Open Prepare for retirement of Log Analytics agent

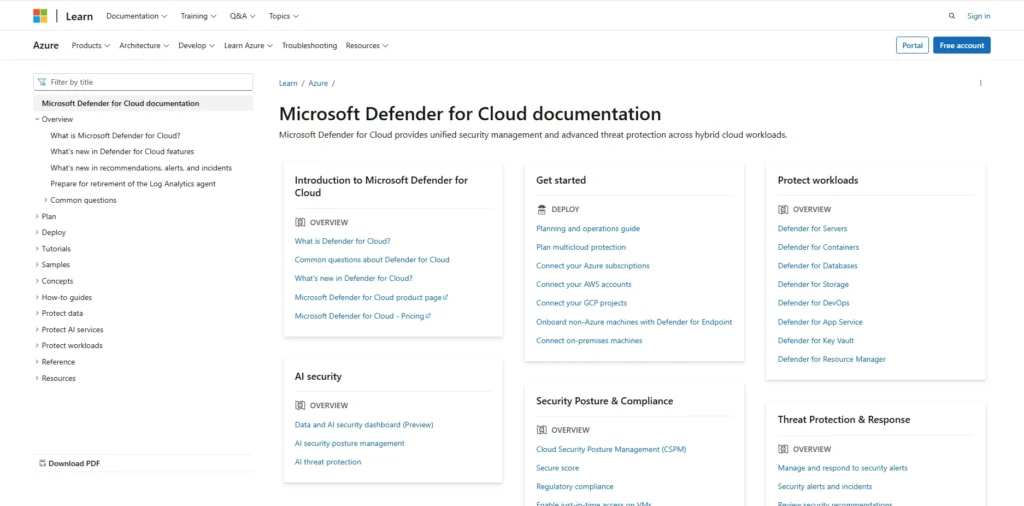pos(133,184)
